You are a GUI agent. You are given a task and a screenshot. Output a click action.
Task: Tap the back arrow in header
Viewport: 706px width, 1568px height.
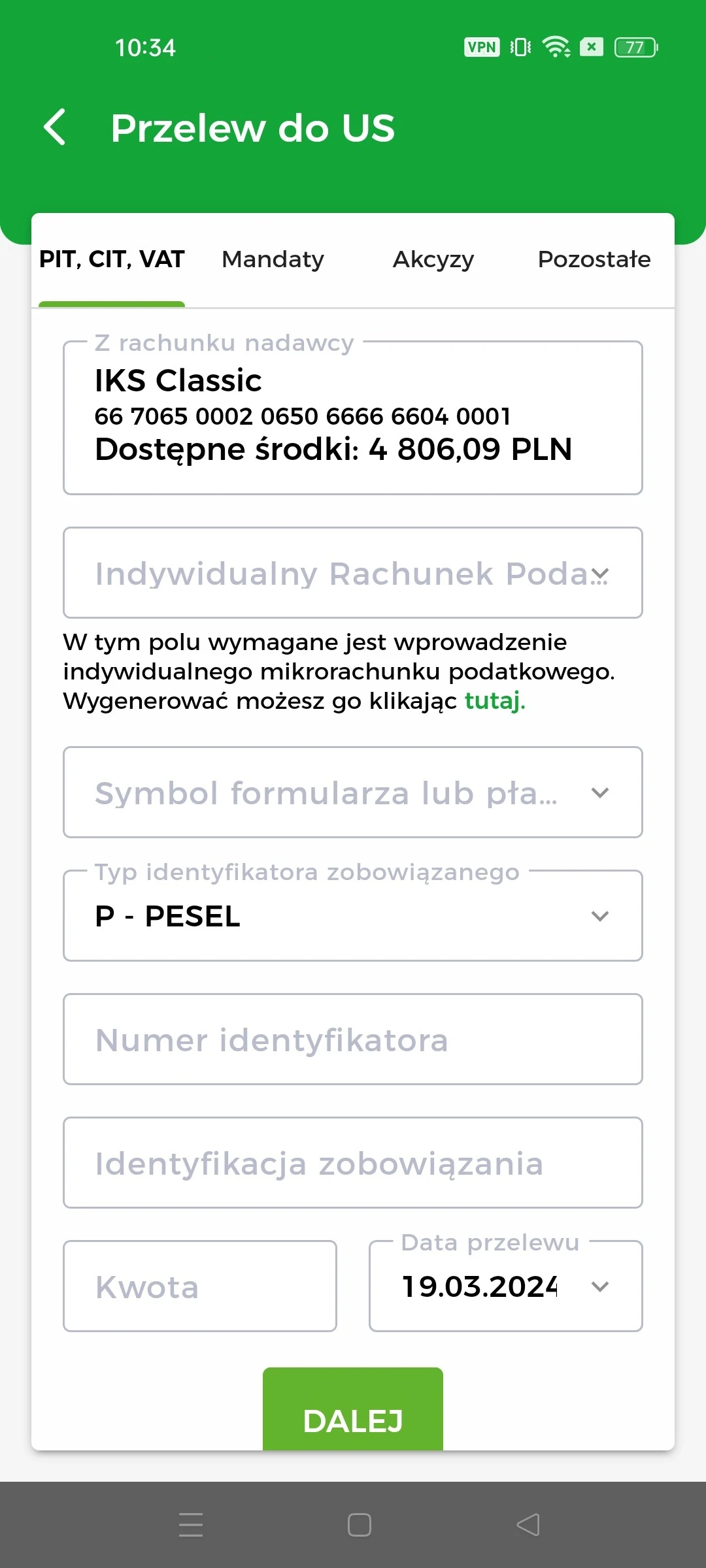tap(55, 127)
